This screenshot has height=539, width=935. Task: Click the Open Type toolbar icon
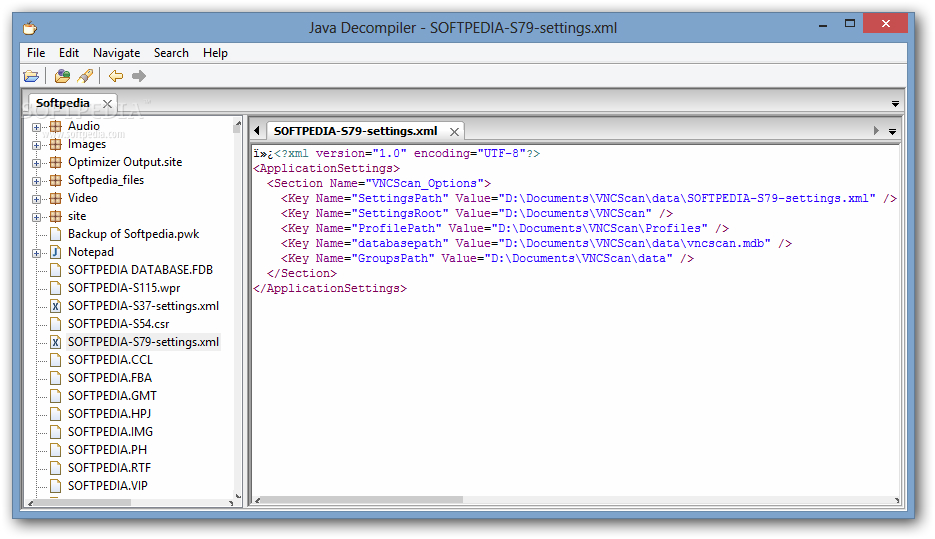click(62, 76)
